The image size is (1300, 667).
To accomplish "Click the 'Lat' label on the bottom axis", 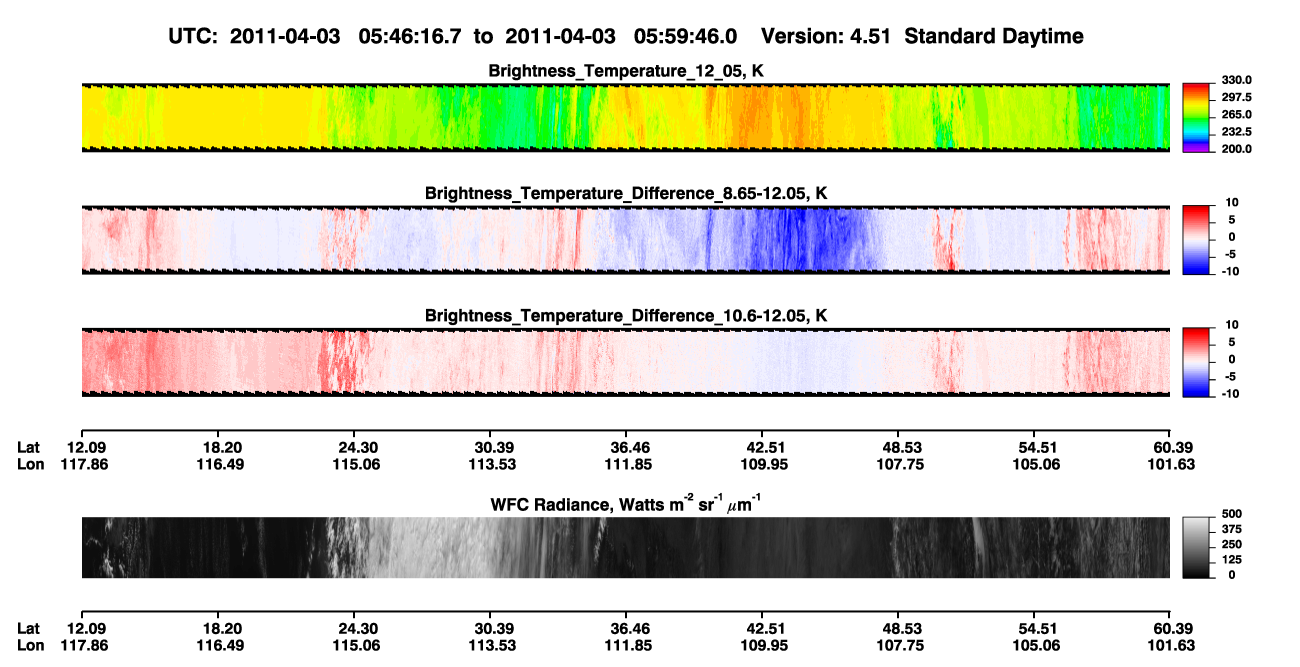I will coord(29,628).
